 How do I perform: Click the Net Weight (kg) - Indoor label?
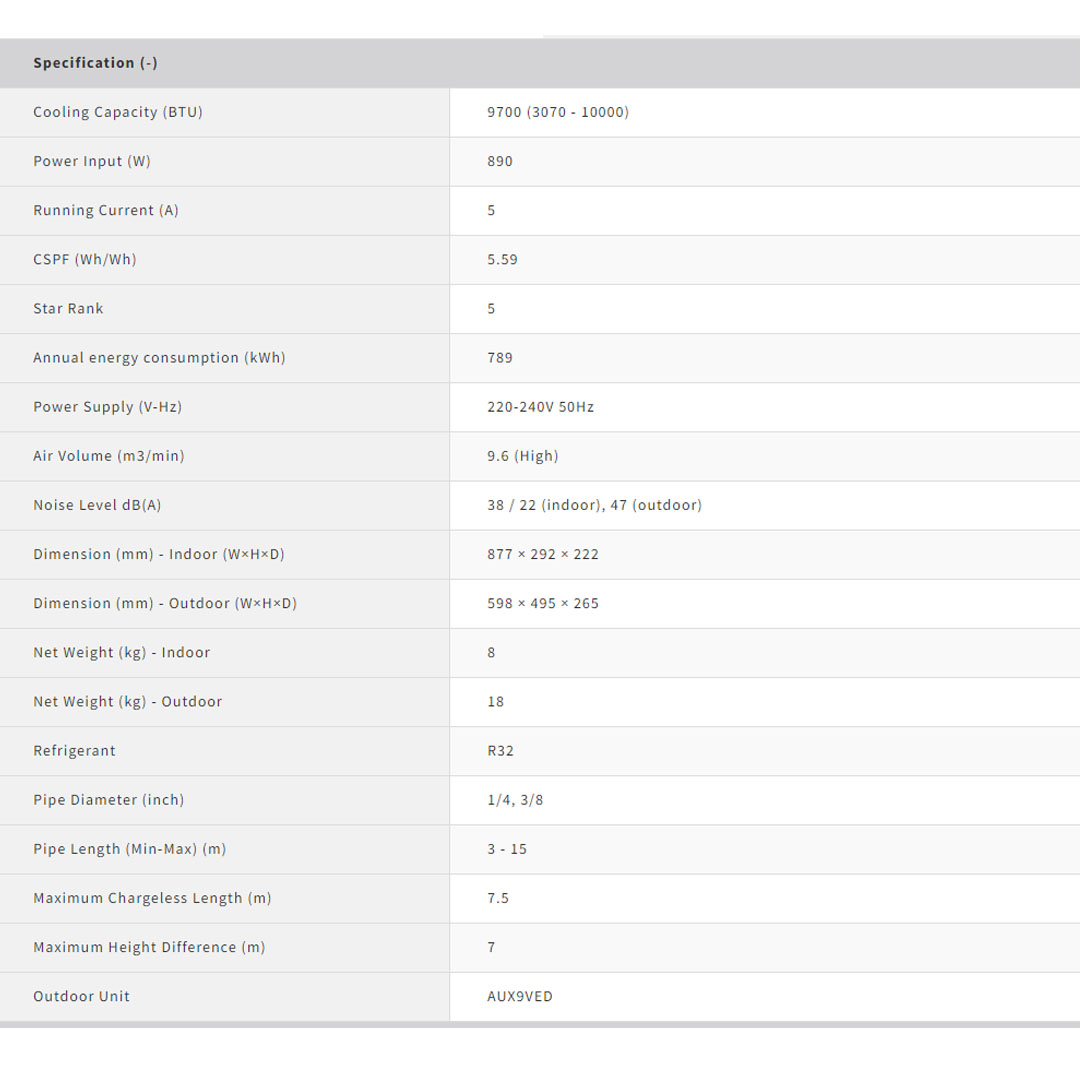click(x=122, y=652)
